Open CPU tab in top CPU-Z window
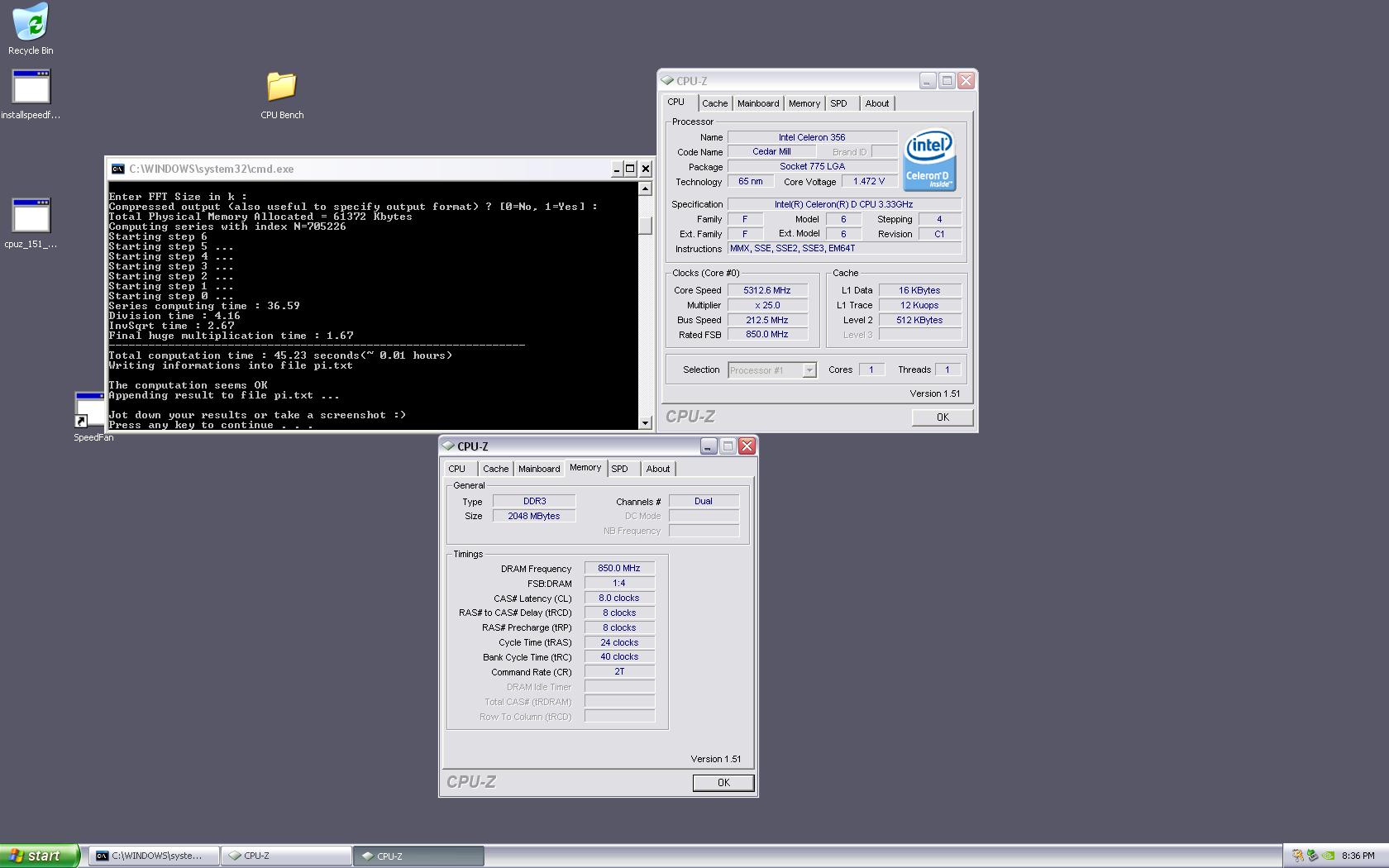This screenshot has height=868, width=1389. click(676, 103)
